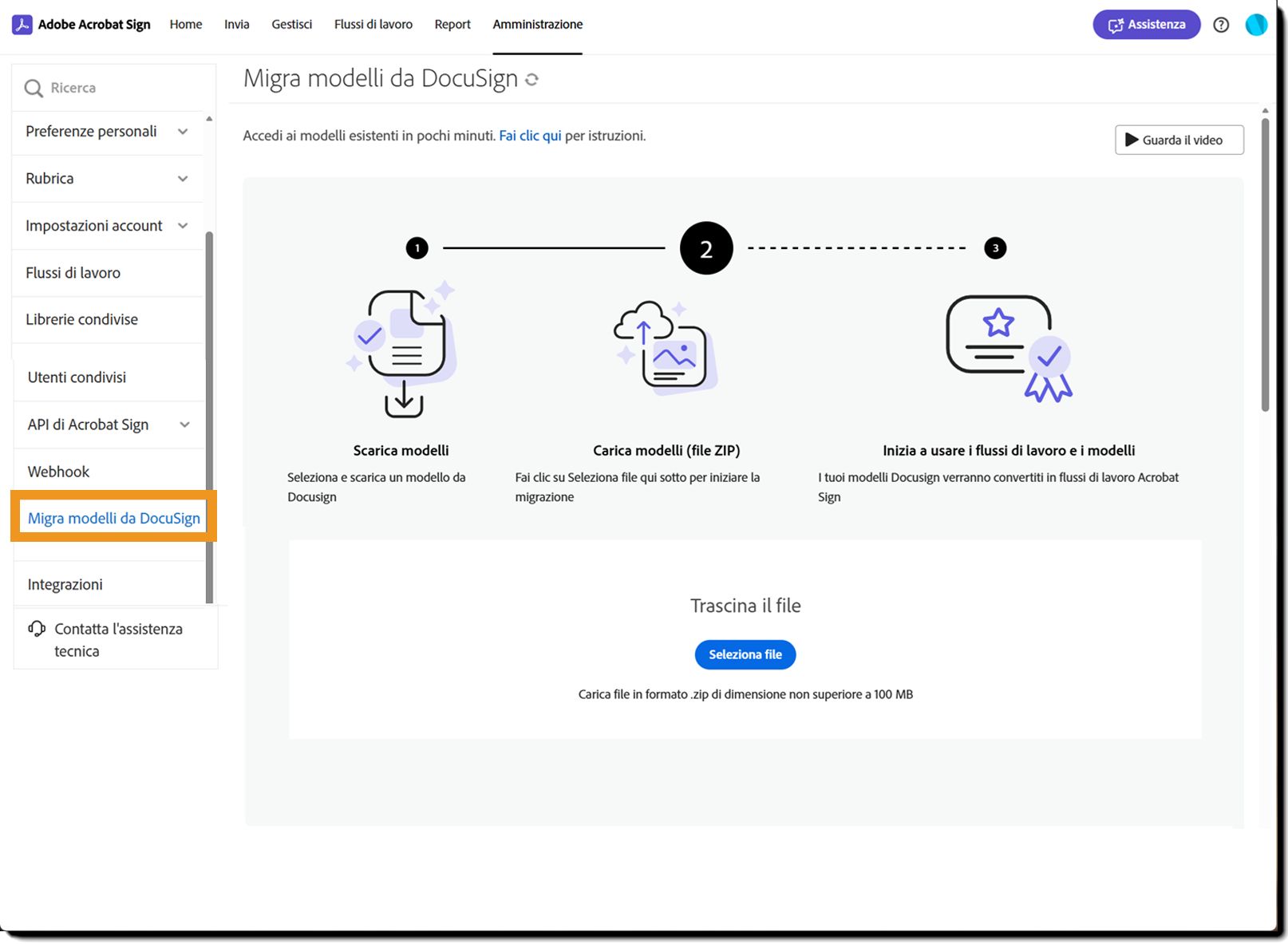Open the user profile avatar
1288x944 pixels.
(x=1256, y=25)
